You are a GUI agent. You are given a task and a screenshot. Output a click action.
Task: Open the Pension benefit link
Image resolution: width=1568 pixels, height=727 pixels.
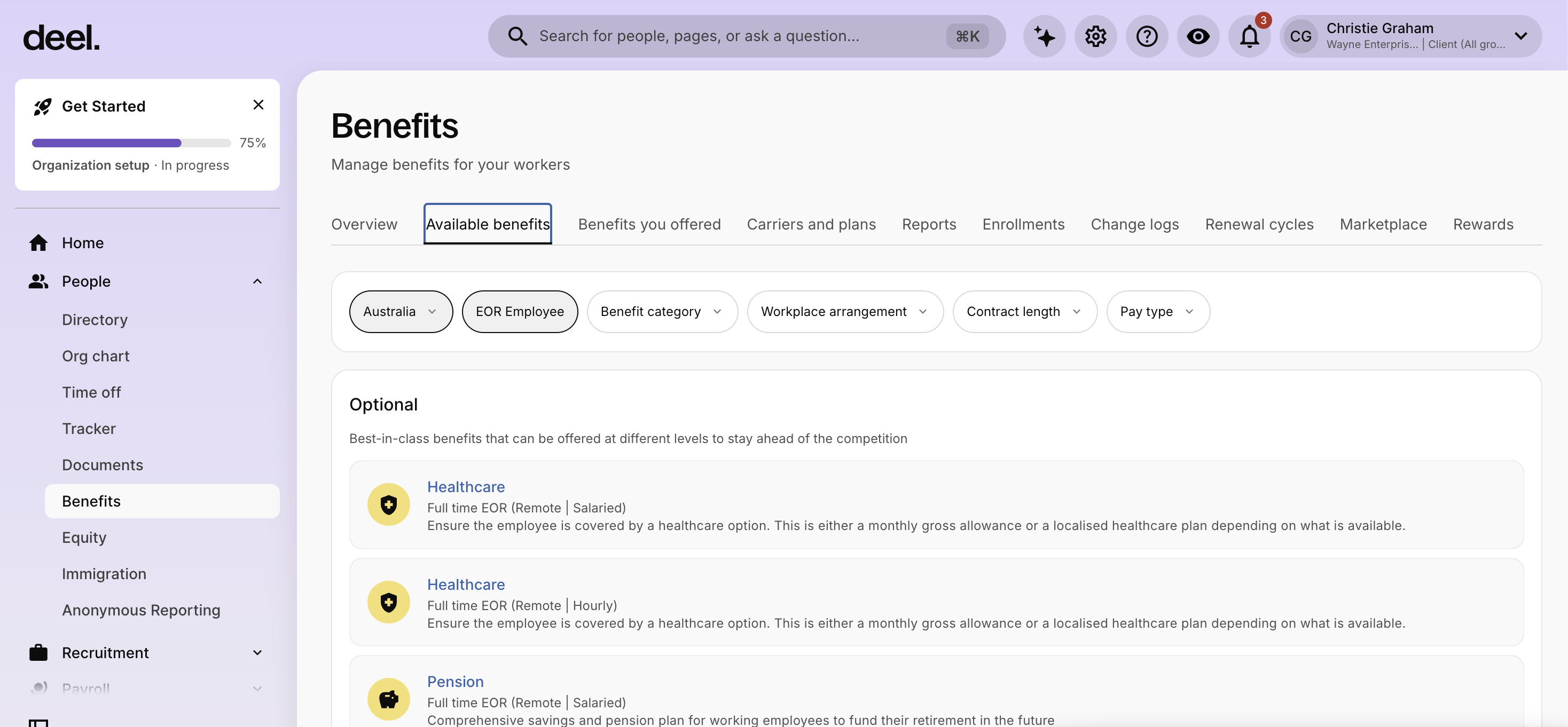(456, 682)
